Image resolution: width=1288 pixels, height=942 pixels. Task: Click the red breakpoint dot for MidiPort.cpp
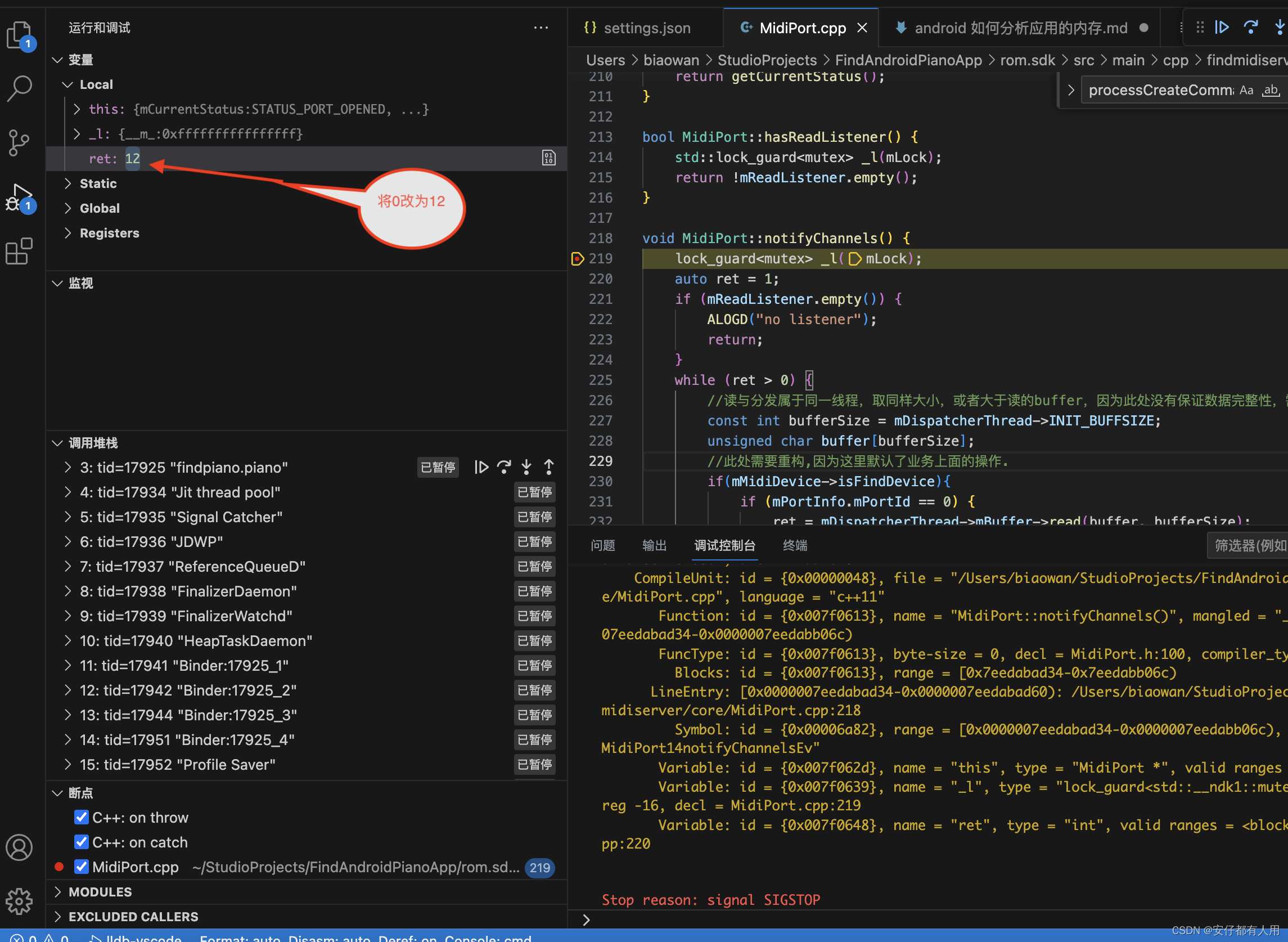coord(58,867)
